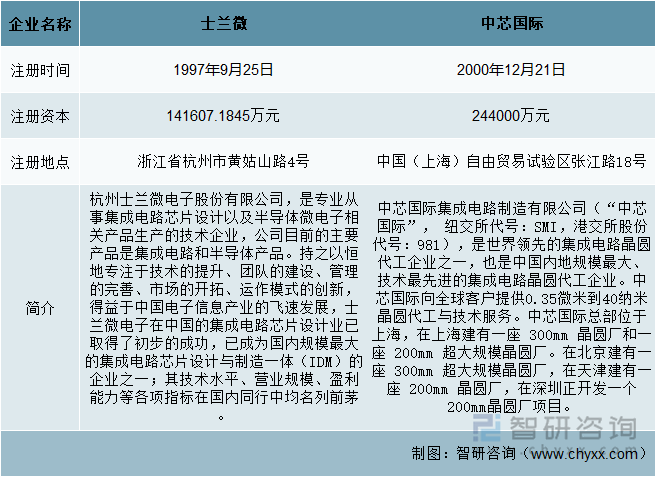Image resolution: width=656 pixels, height=477 pixels.
Task: Click the 注册时间 row label
Action: click(x=40, y=70)
